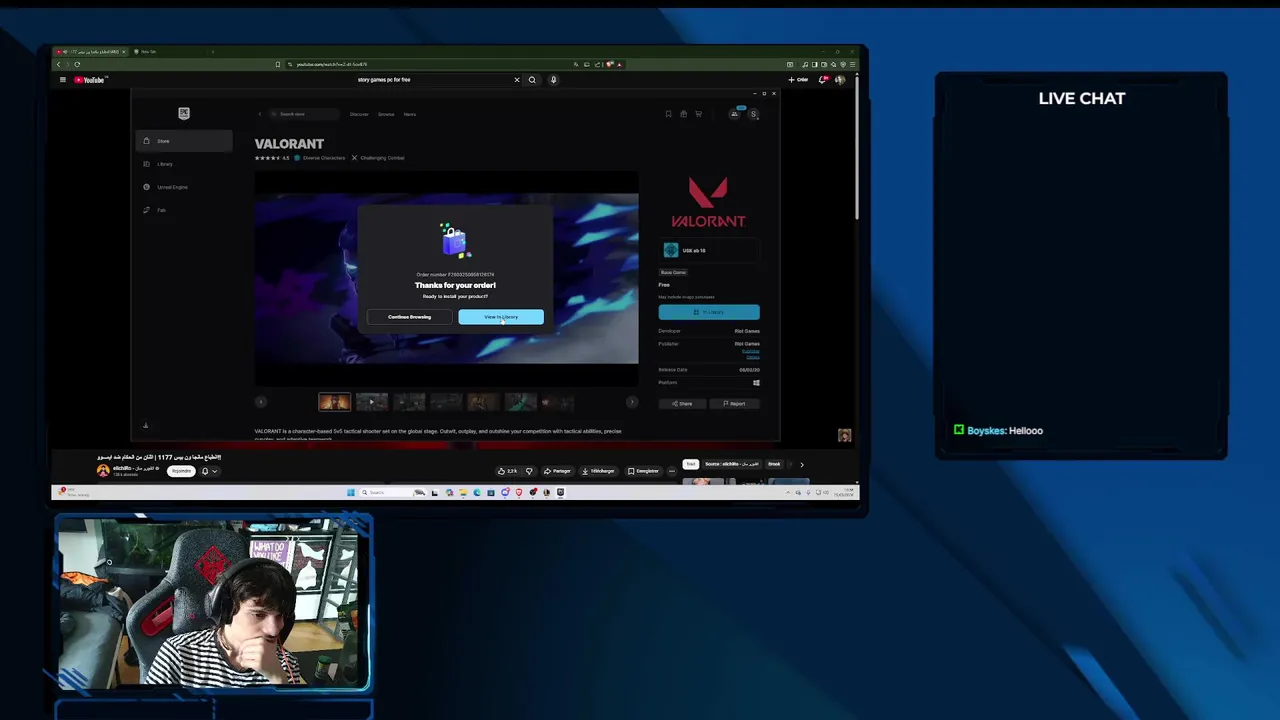
Task: Click the 4.5 star rating
Action: 272,158
